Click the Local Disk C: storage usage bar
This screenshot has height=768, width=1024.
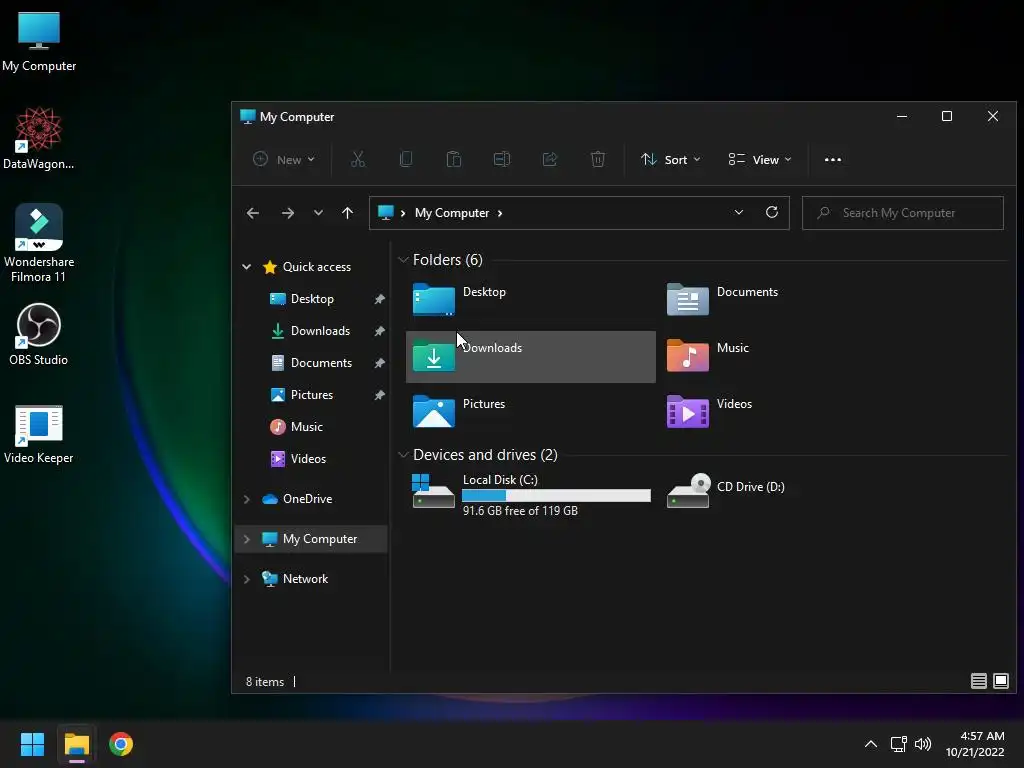[x=556, y=496]
